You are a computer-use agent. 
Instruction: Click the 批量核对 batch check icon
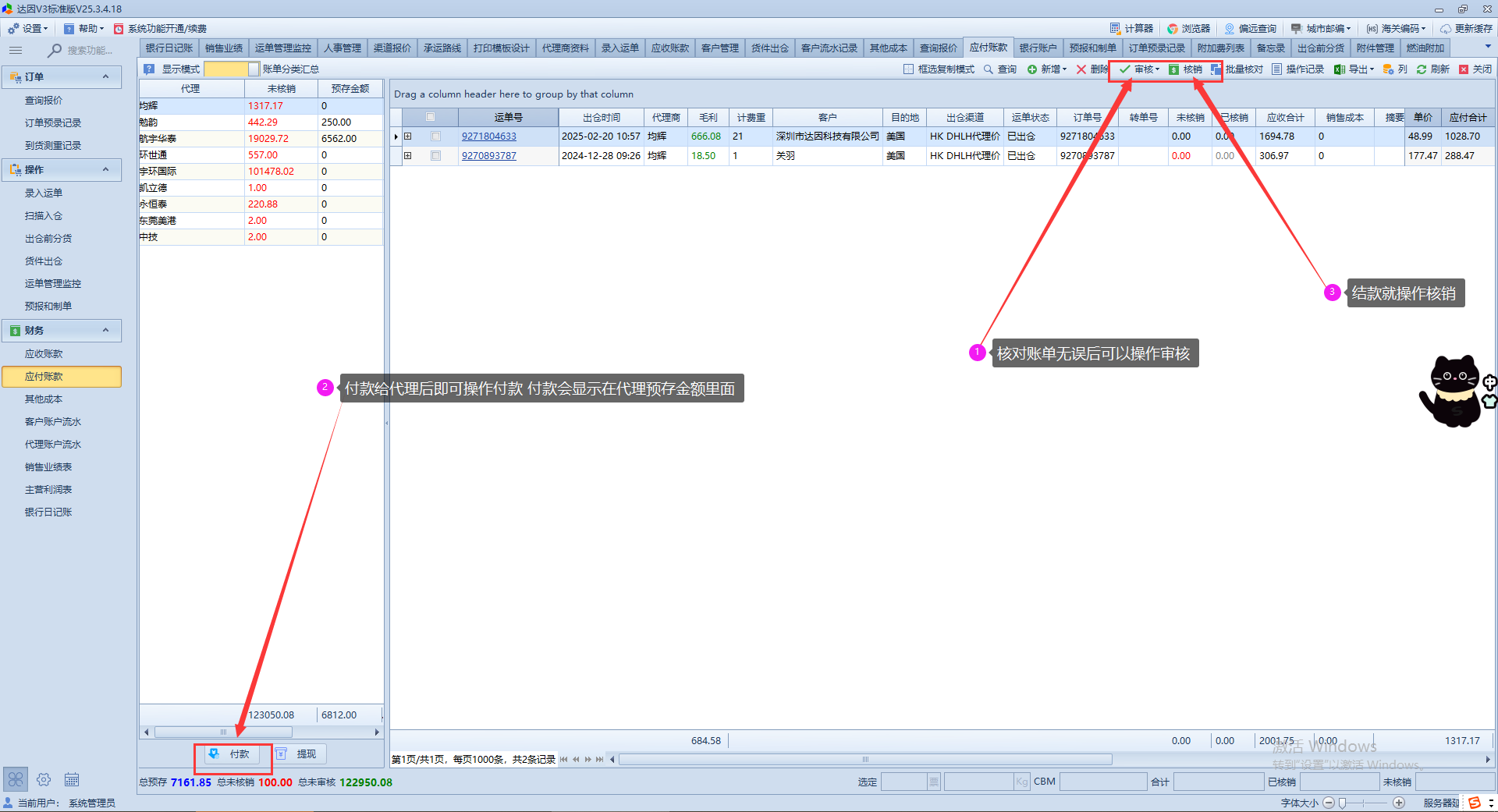click(1216, 69)
